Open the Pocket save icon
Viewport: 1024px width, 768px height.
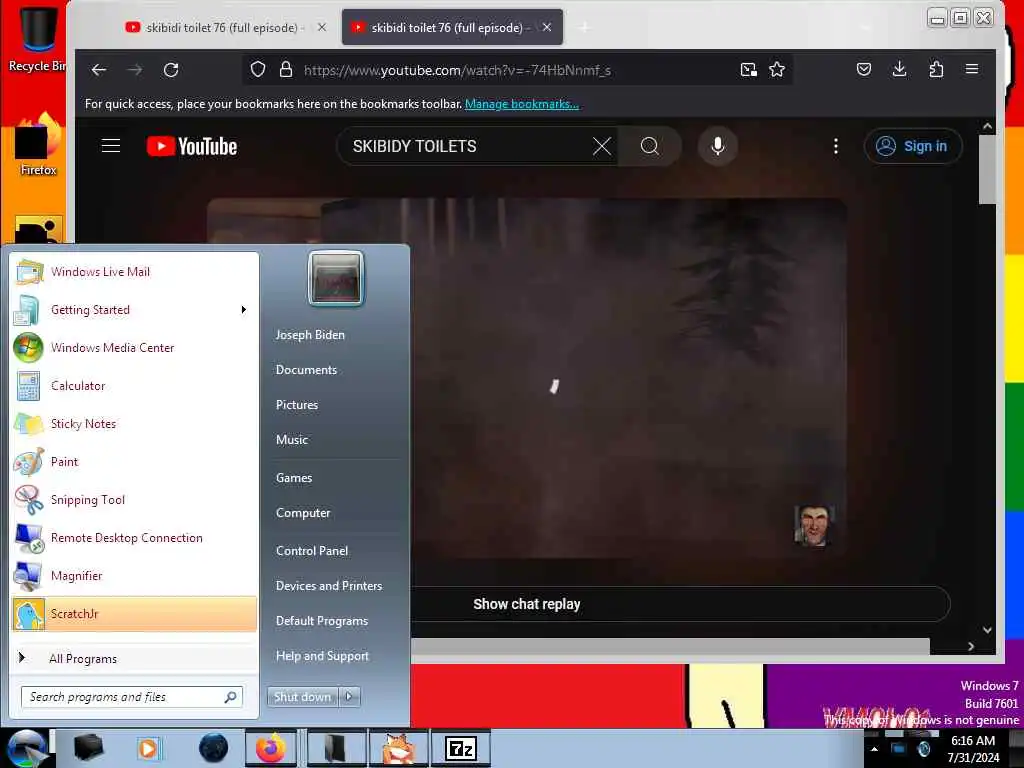click(x=863, y=69)
